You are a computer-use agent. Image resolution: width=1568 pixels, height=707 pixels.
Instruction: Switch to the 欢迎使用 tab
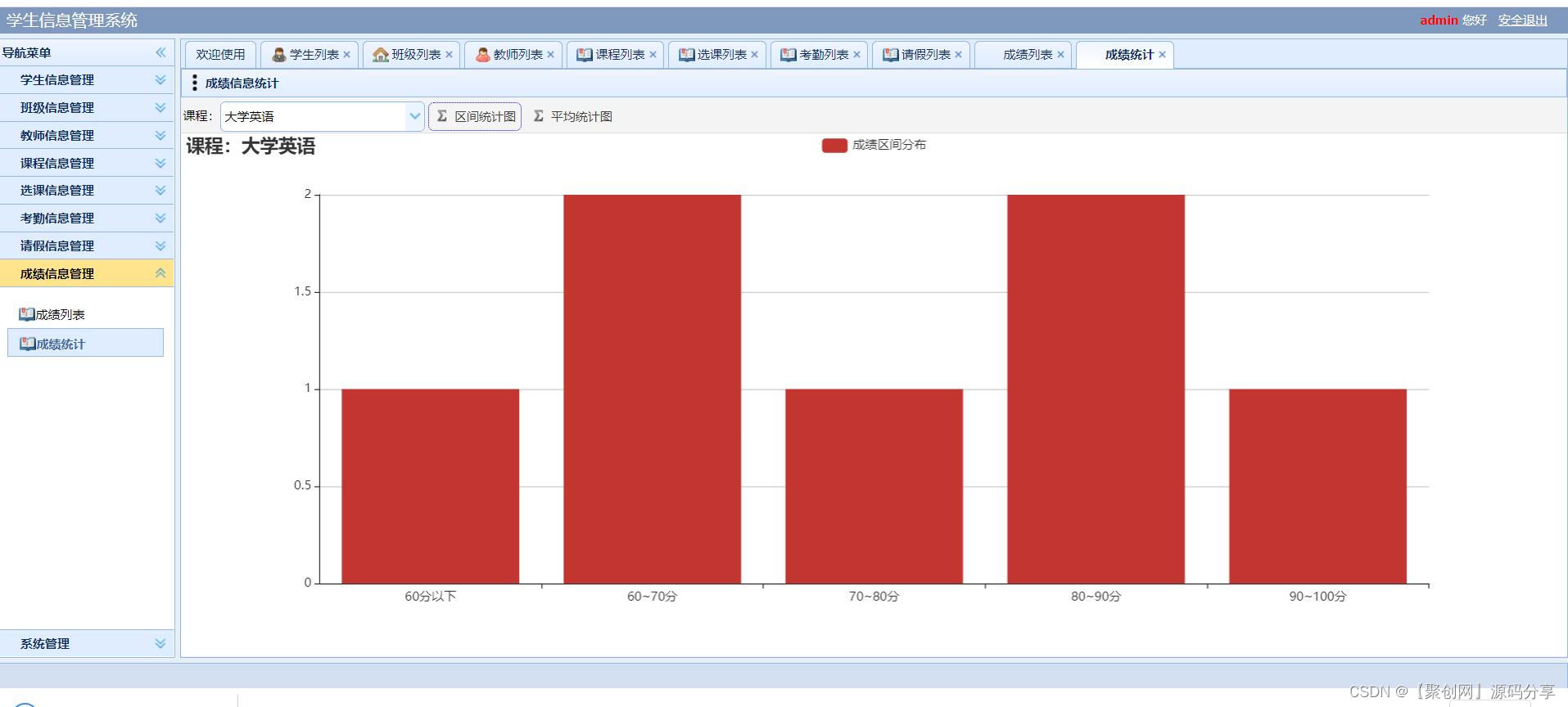tap(220, 55)
